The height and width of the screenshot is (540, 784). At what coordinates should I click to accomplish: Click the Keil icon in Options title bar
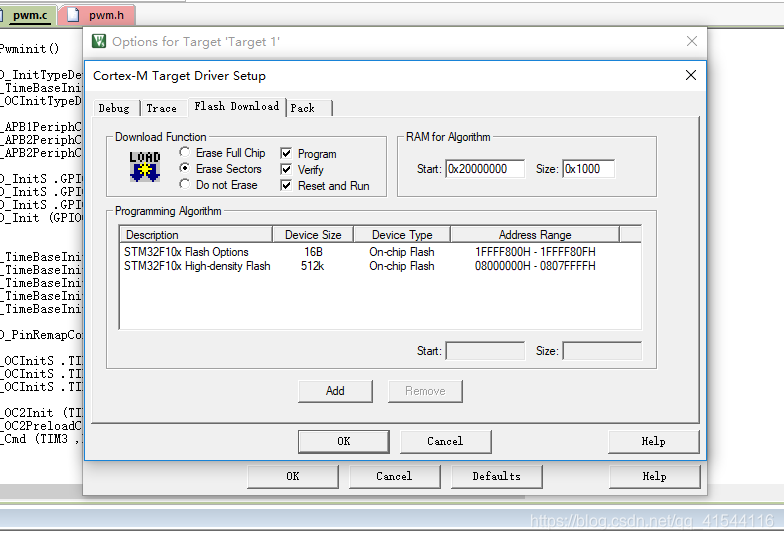pyautogui.click(x=99, y=42)
